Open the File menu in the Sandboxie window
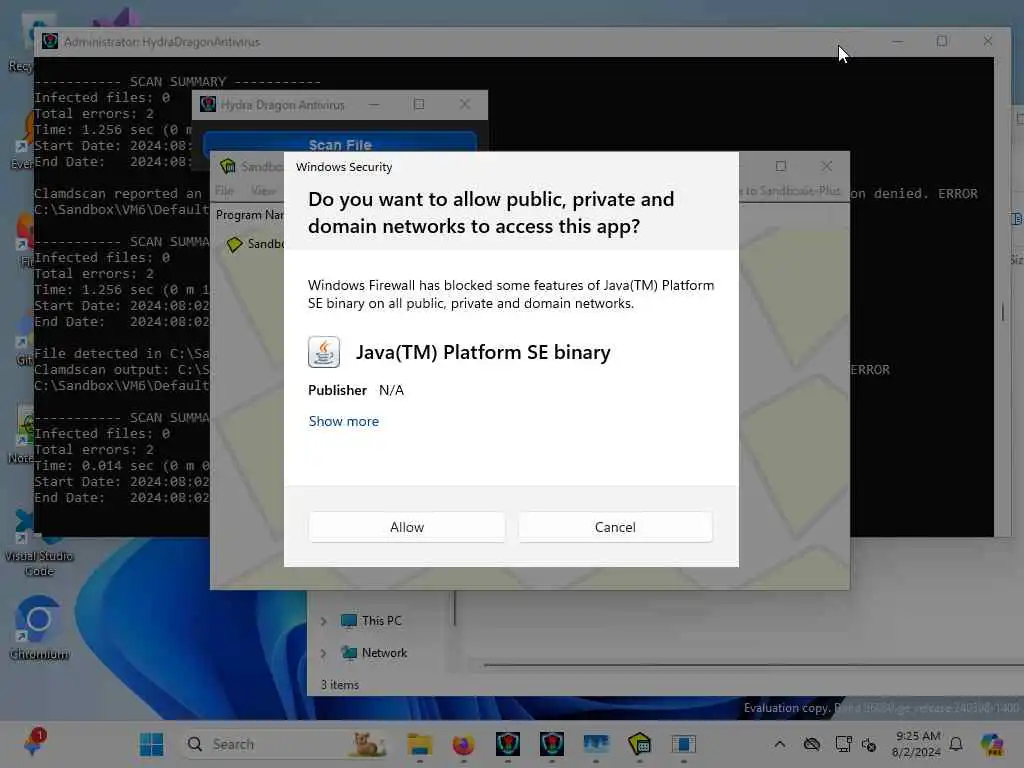The image size is (1024, 768). (x=224, y=191)
